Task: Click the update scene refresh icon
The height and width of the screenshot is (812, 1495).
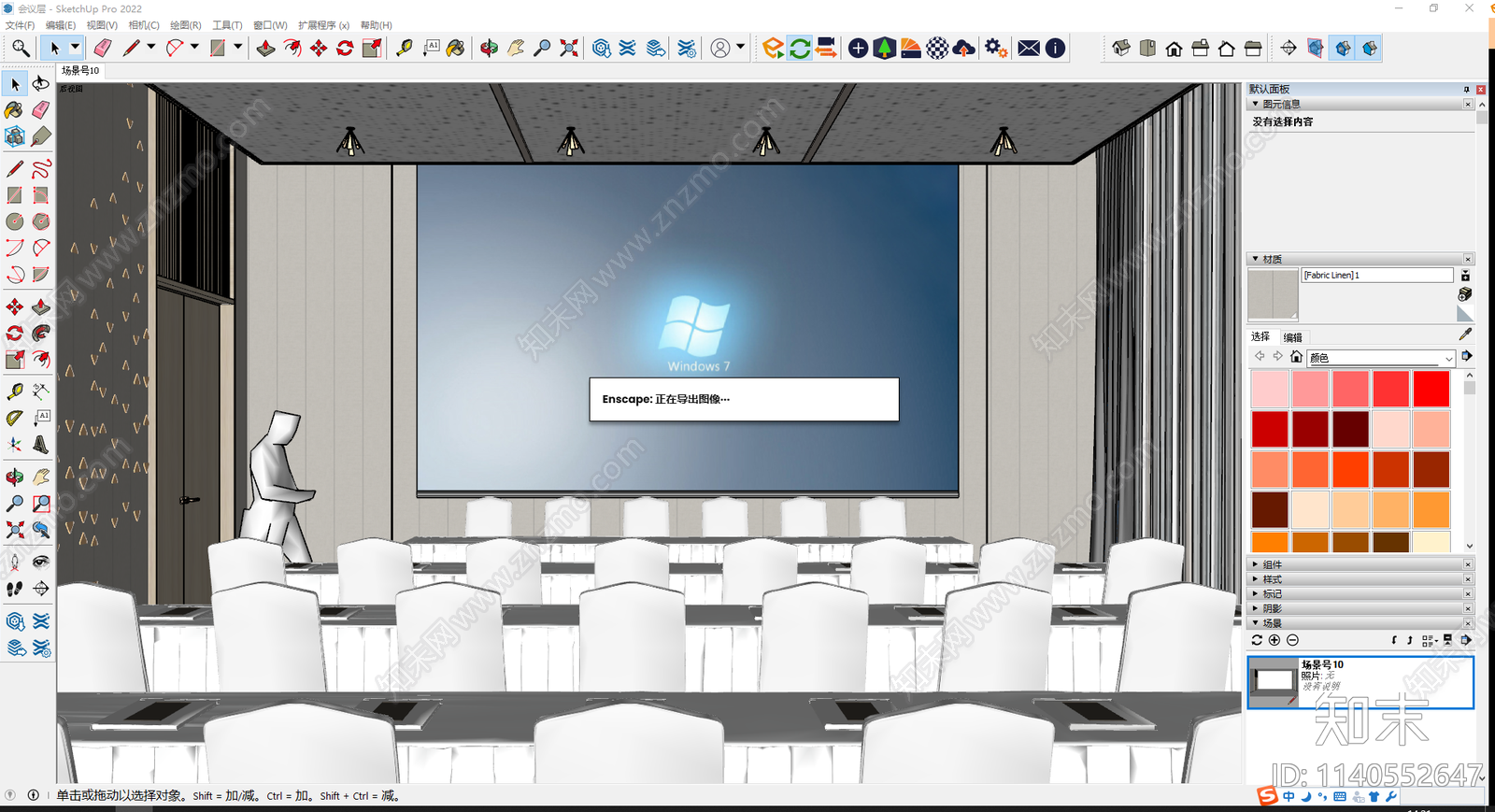Action: pos(1257,640)
